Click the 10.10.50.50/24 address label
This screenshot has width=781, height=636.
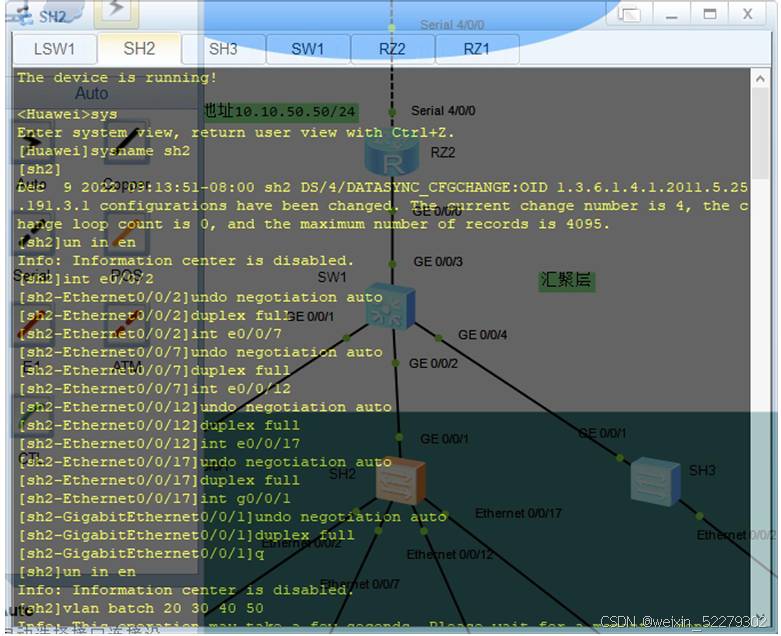pyautogui.click(x=280, y=111)
